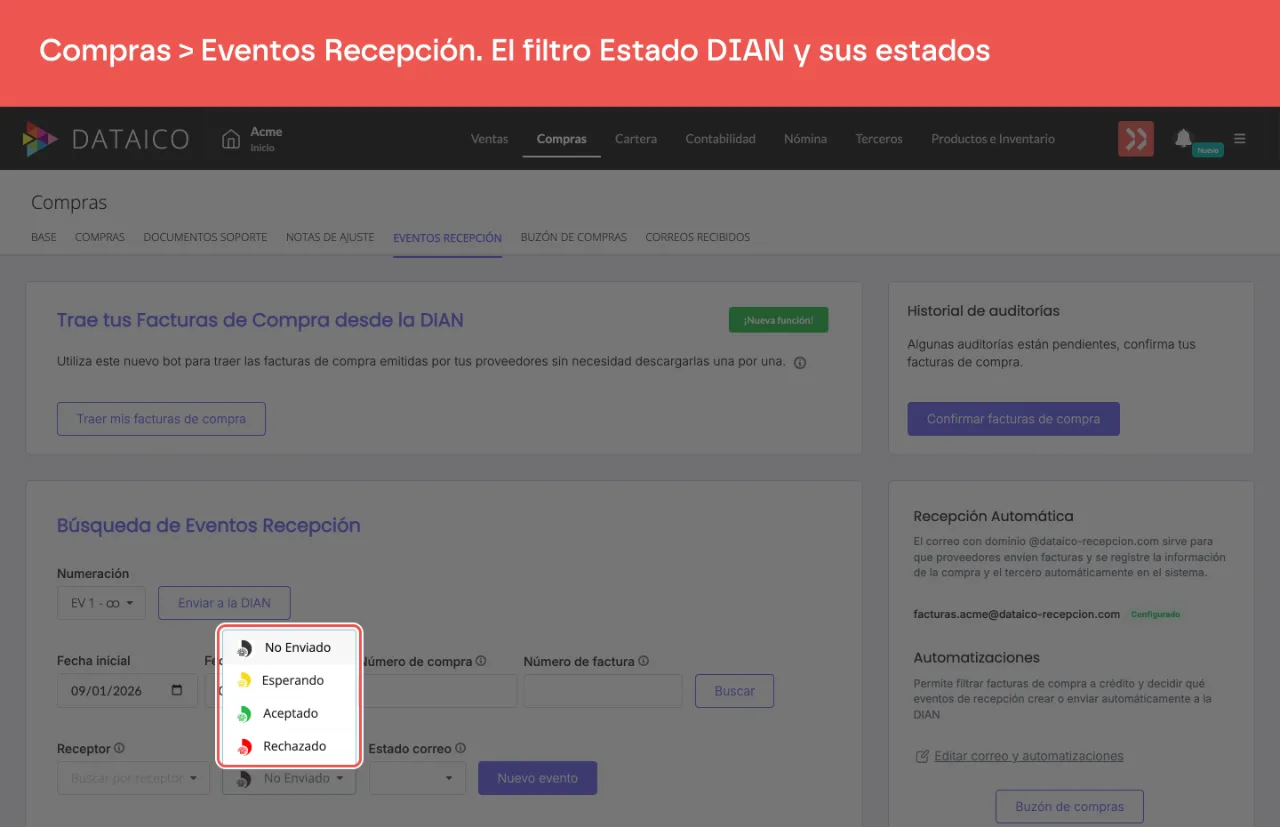Open the hamburger menu icon
This screenshot has height=827, width=1280.
click(1240, 139)
